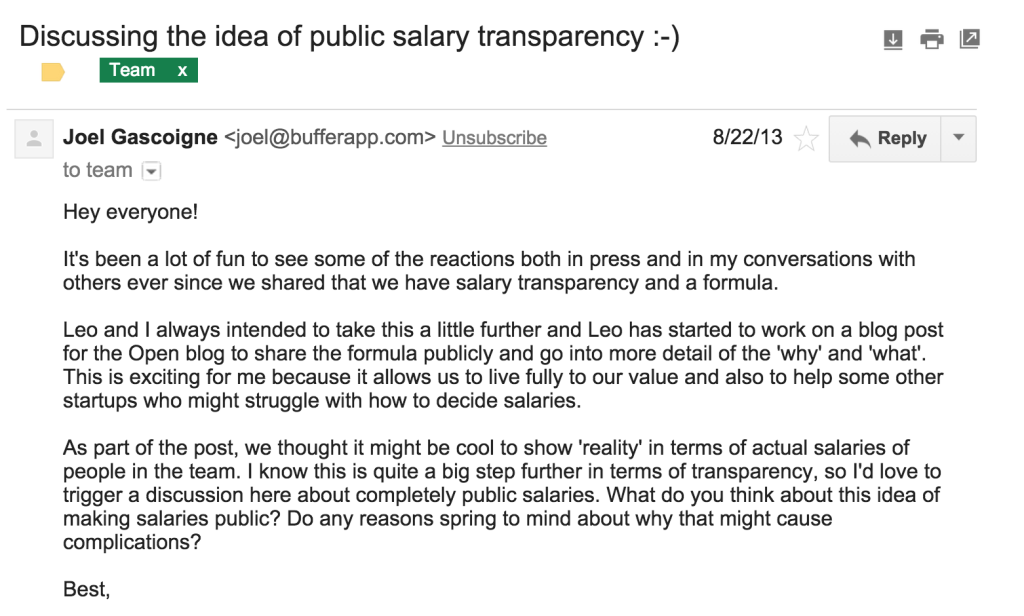Click the email subject title
This screenshot has width=1024, height=616.
click(349, 36)
